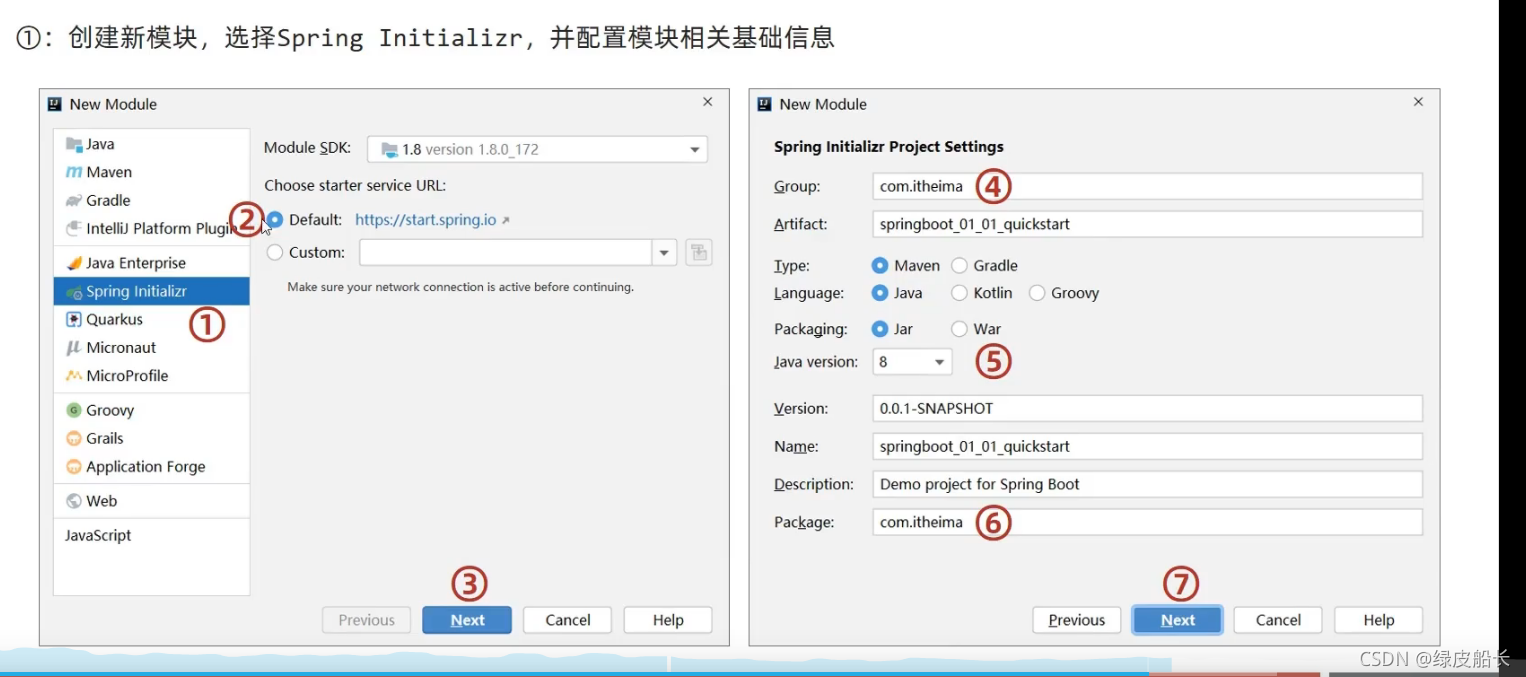Click Next in the left New Module dialog
This screenshot has width=1526, height=677.
(467, 620)
